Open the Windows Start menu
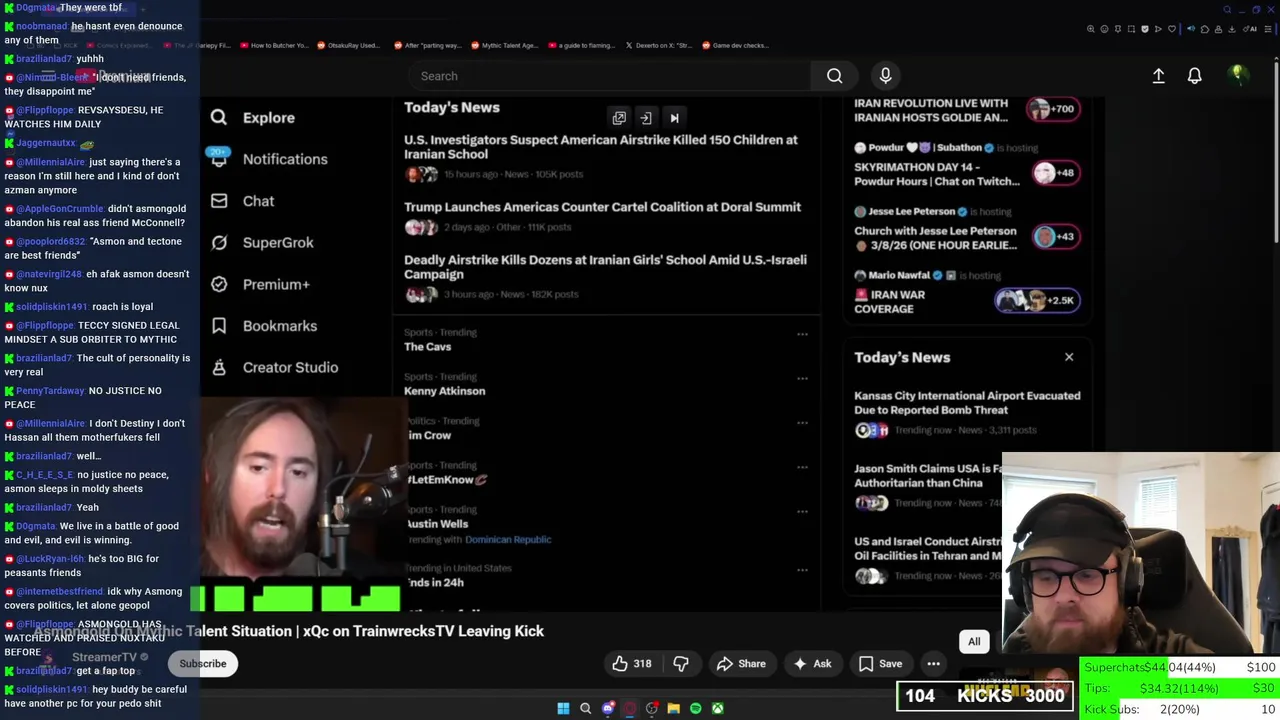This screenshot has height=720, width=1280. [563, 708]
